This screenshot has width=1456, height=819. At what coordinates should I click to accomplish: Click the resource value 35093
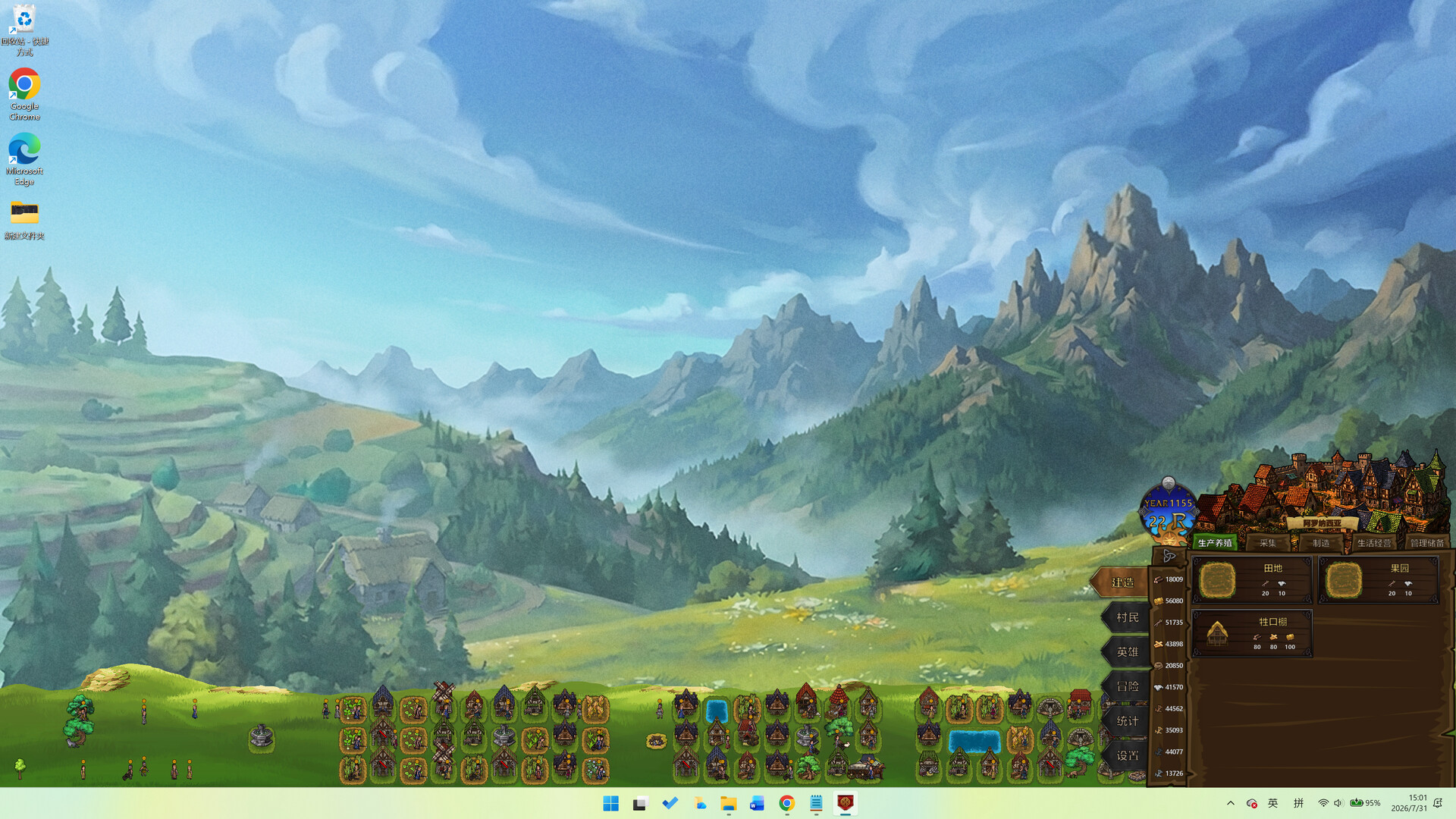click(1174, 730)
